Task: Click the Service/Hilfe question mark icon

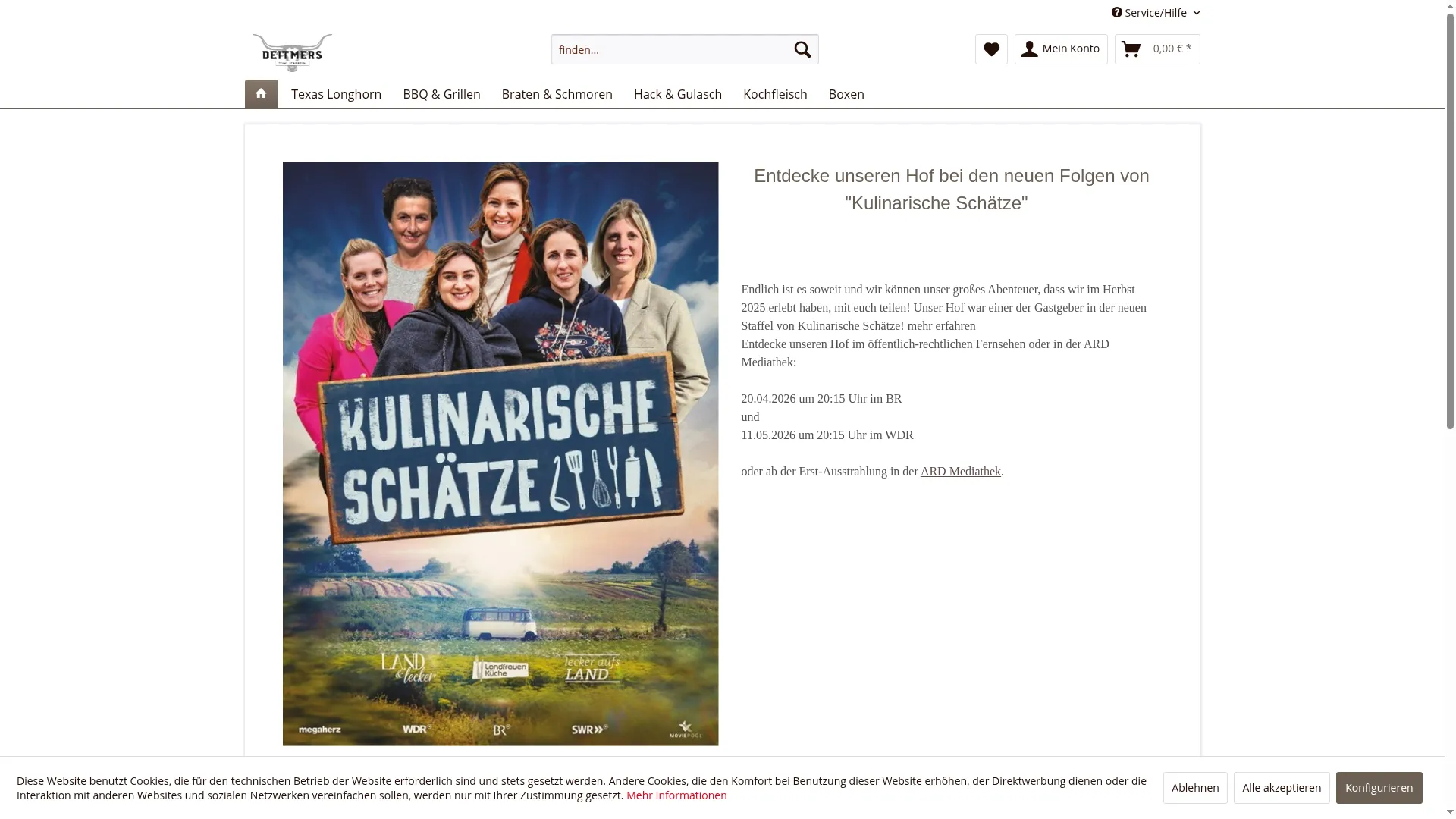Action: [1117, 13]
